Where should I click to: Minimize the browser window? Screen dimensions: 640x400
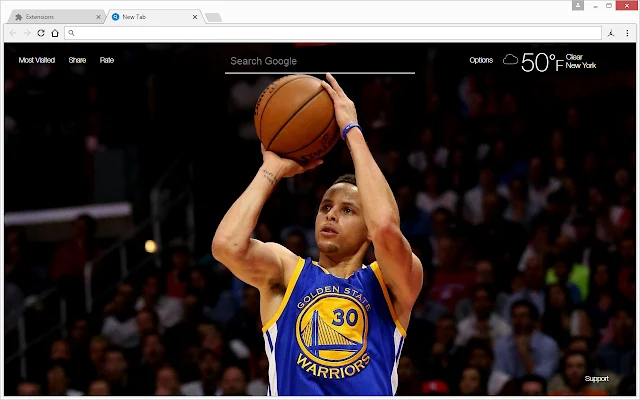coord(596,6)
